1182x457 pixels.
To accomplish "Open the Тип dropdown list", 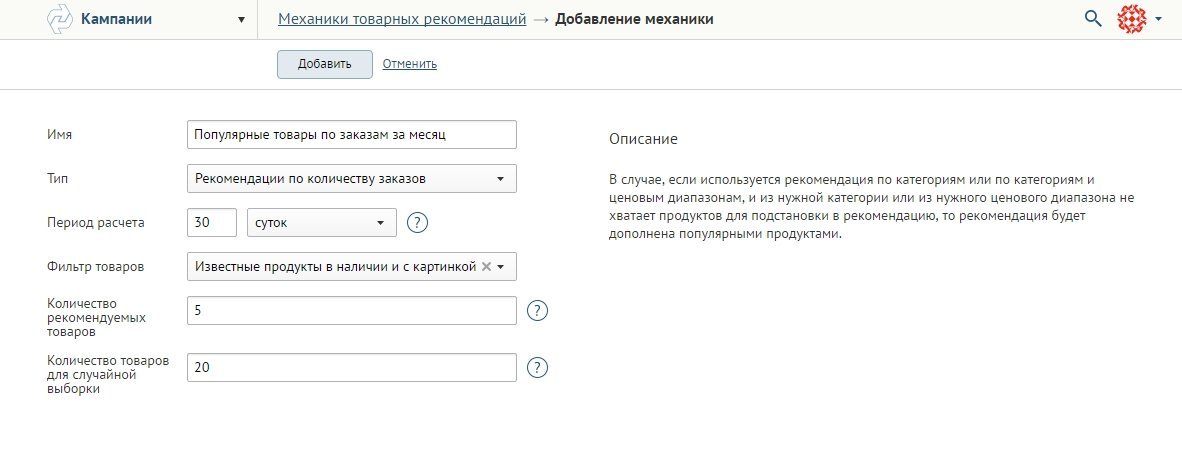I will pyautogui.click(x=351, y=179).
